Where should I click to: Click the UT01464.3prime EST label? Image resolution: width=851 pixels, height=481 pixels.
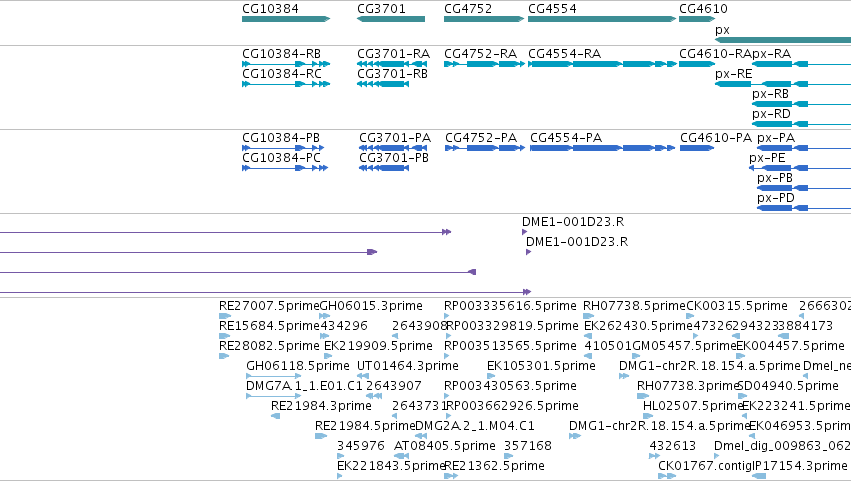click(x=408, y=366)
